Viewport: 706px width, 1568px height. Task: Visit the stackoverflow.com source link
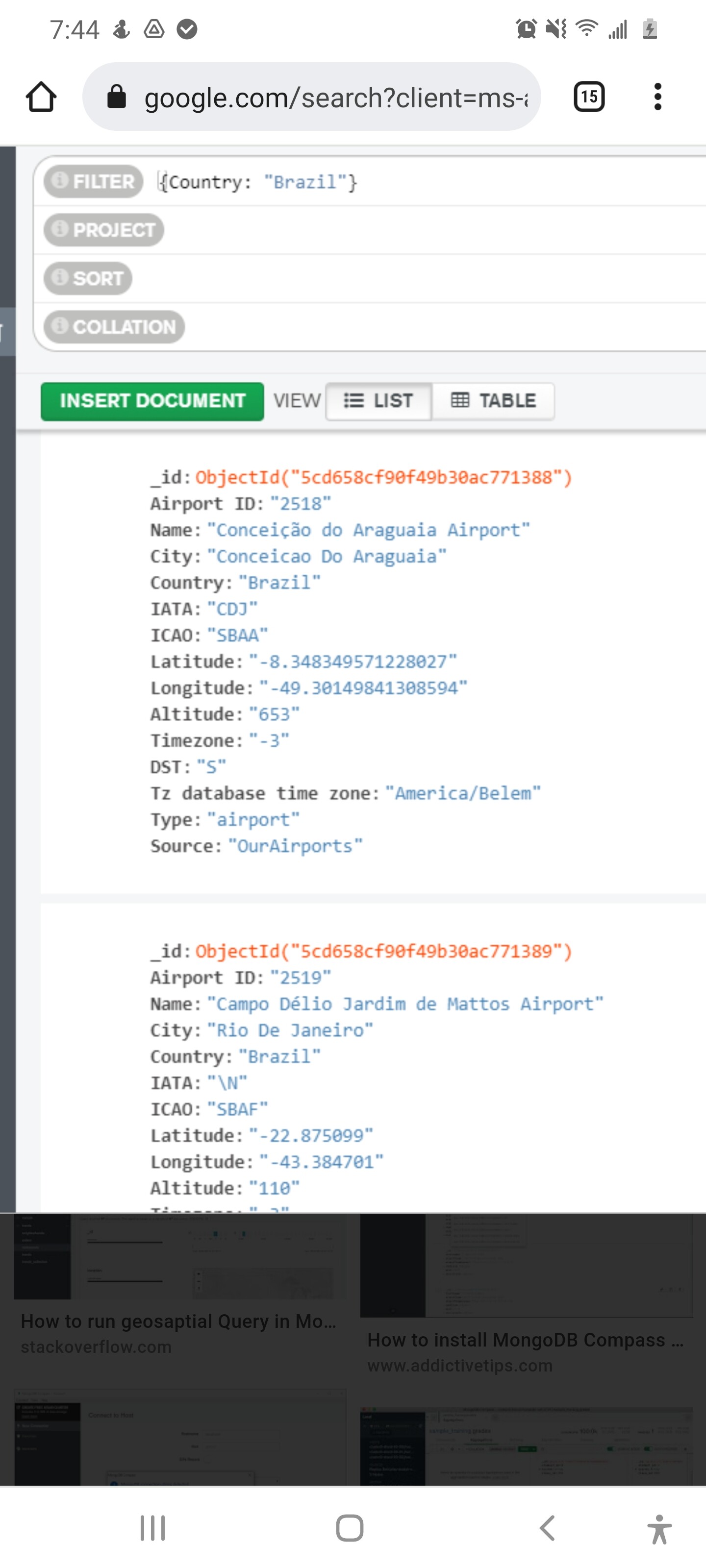click(x=96, y=1347)
